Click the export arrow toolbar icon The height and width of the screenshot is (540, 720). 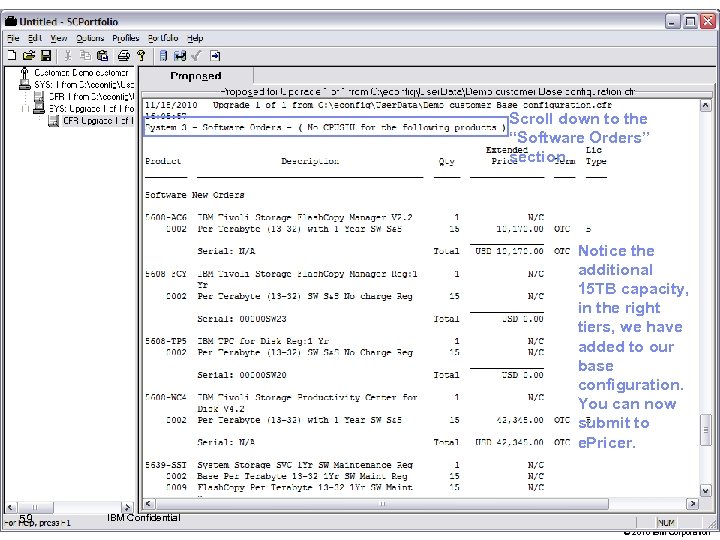215,56
